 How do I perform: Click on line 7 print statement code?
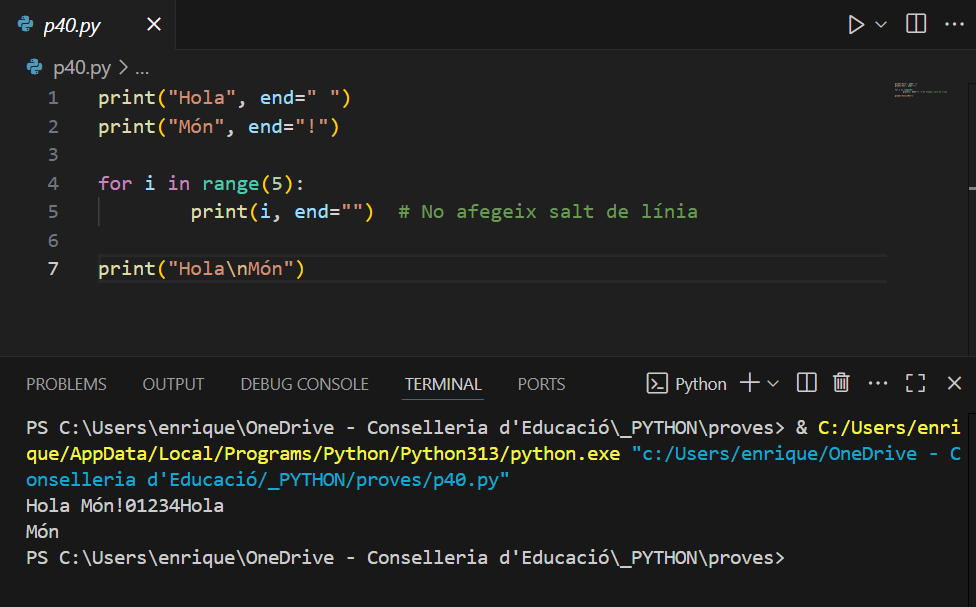[200, 268]
